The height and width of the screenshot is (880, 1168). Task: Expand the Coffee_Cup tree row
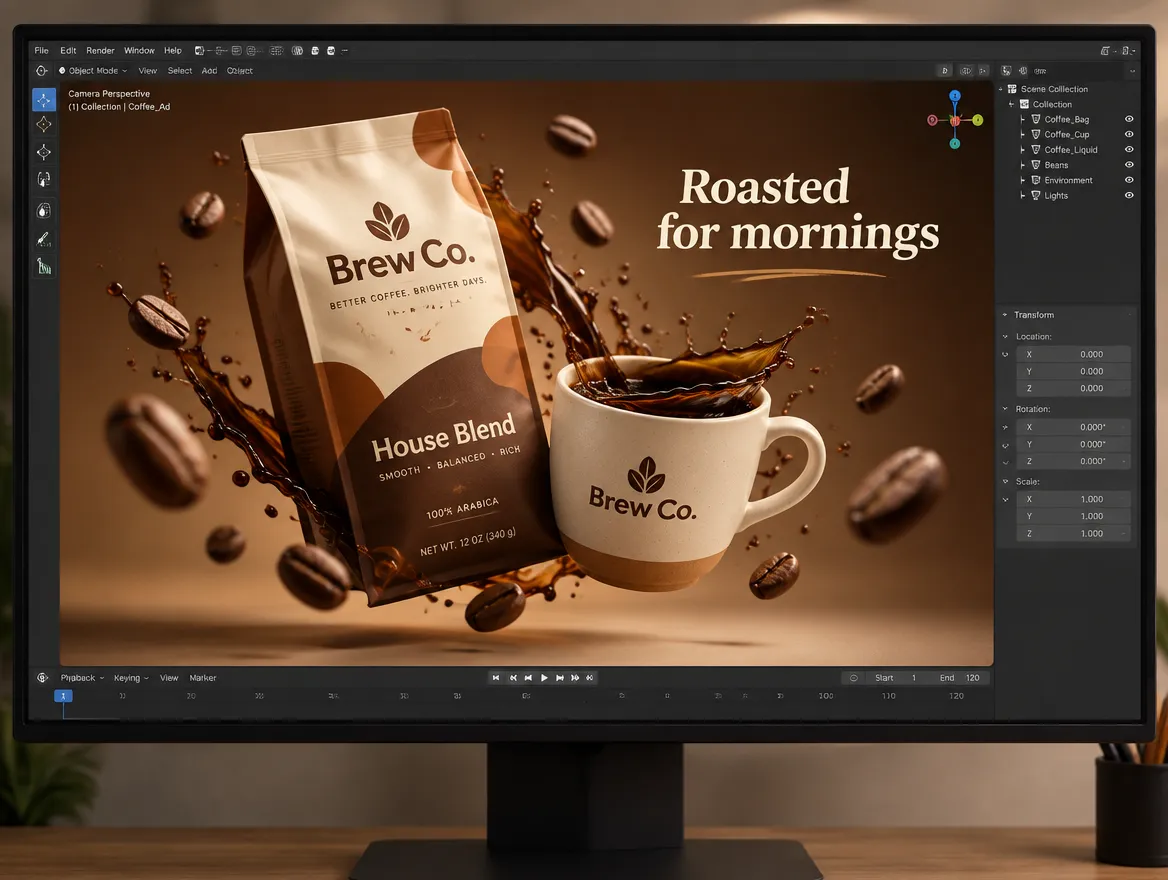tap(1023, 135)
